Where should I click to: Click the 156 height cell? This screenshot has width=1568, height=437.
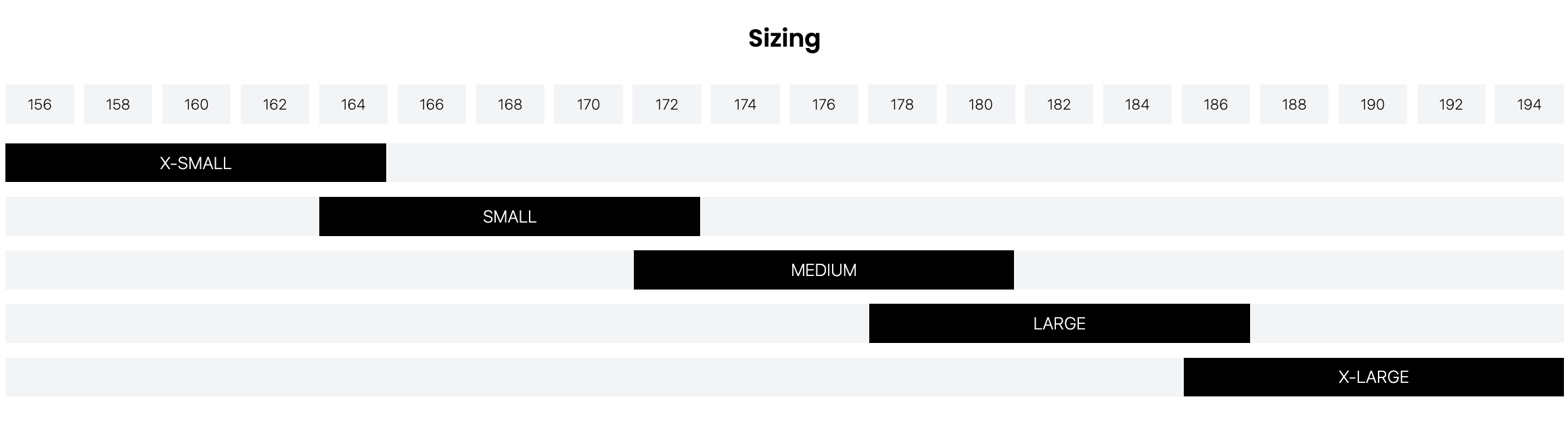[x=40, y=104]
